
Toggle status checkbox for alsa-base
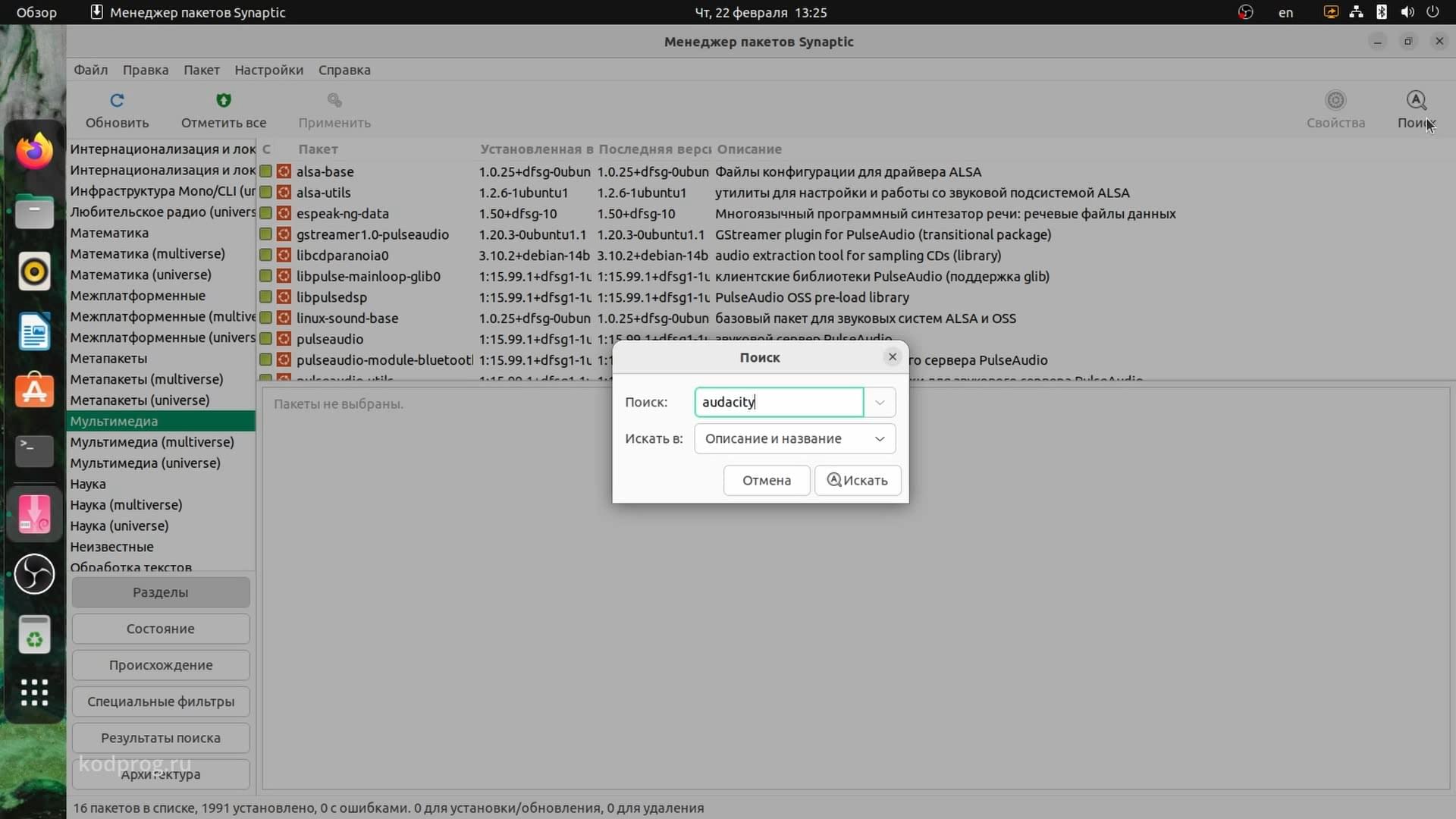tap(265, 171)
